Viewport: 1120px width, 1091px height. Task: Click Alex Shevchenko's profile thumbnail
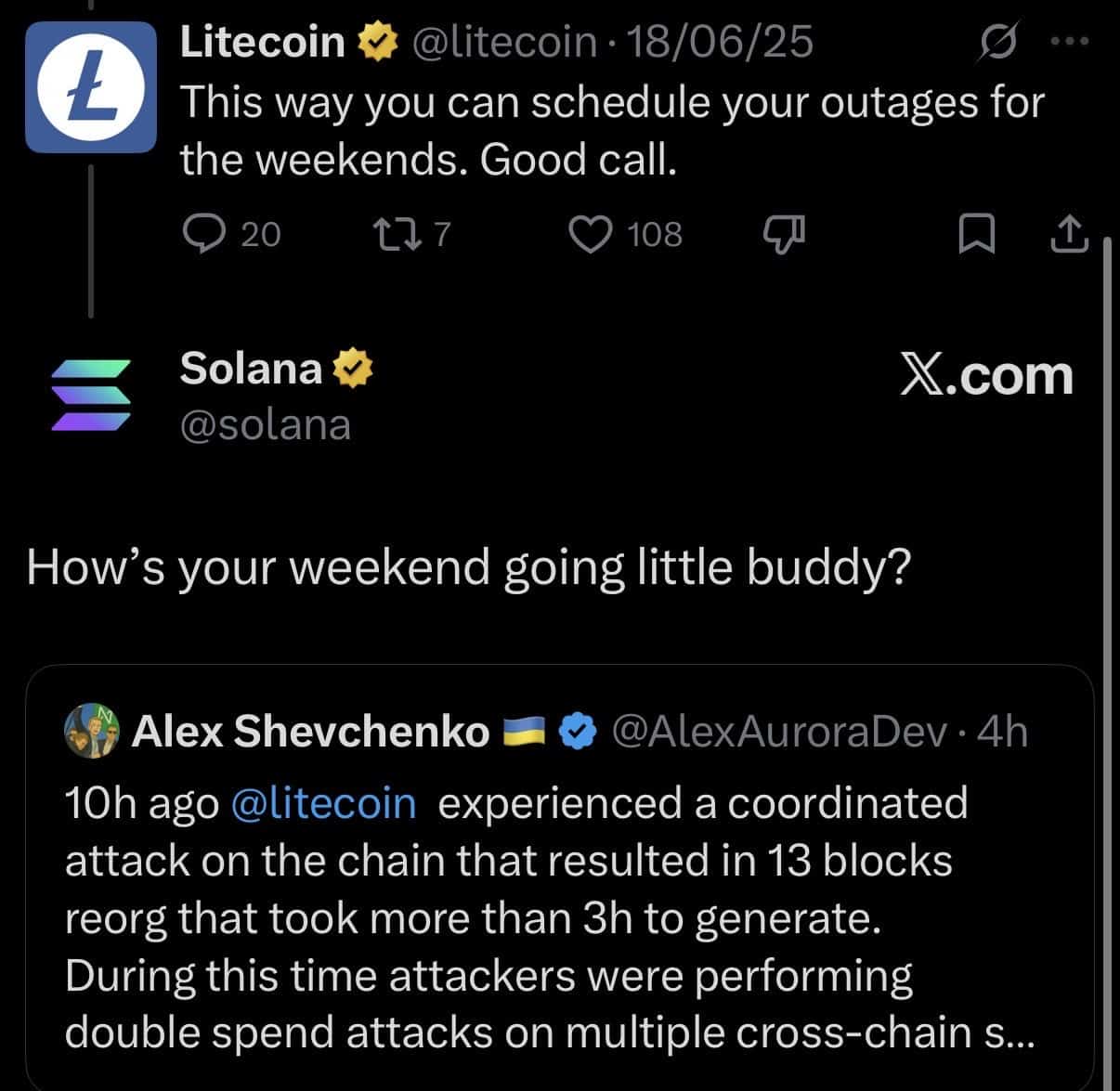coord(92,731)
